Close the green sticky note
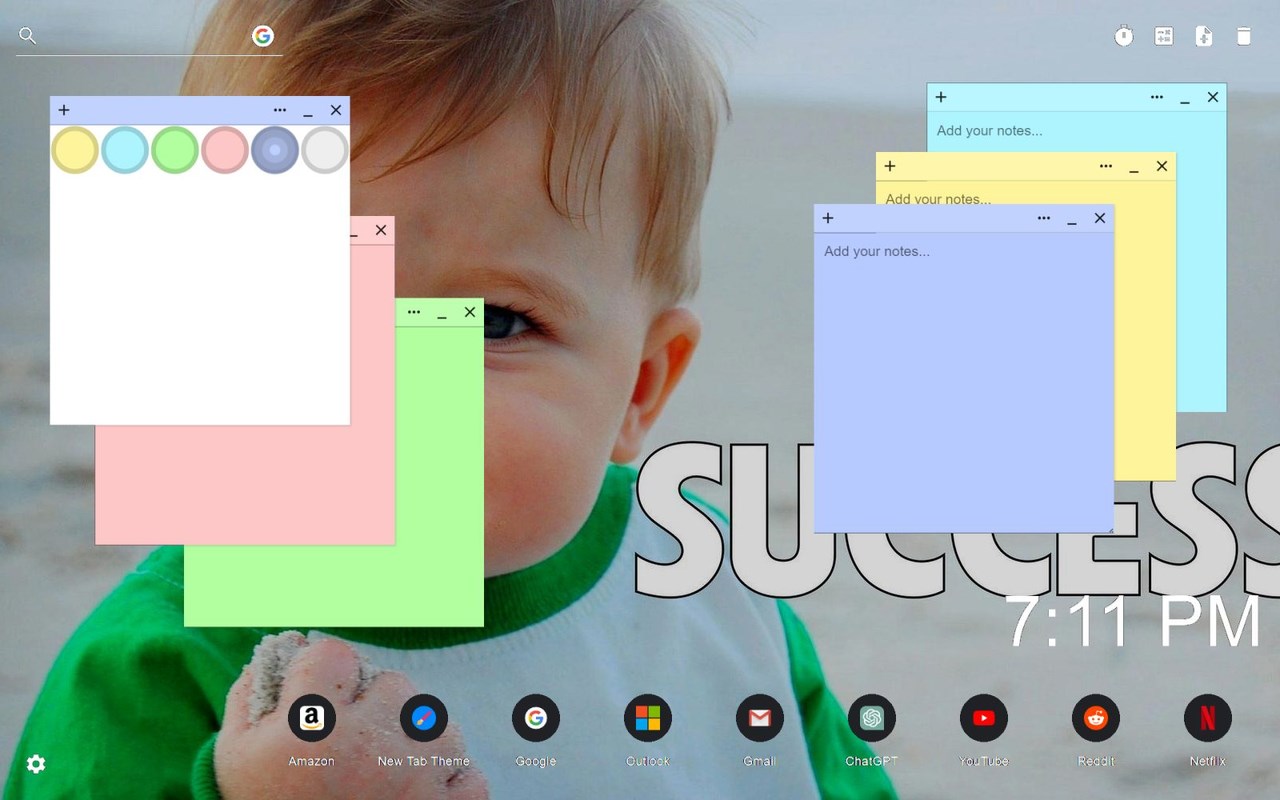The height and width of the screenshot is (800, 1280). pyautogui.click(x=470, y=312)
